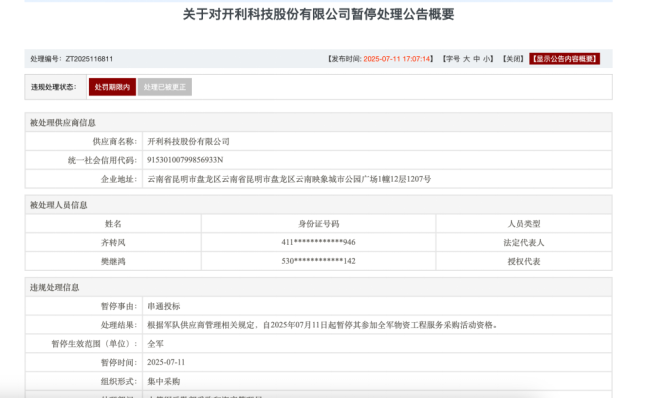Click the 企业地址 label cell
The image size is (645, 398).
84,179
